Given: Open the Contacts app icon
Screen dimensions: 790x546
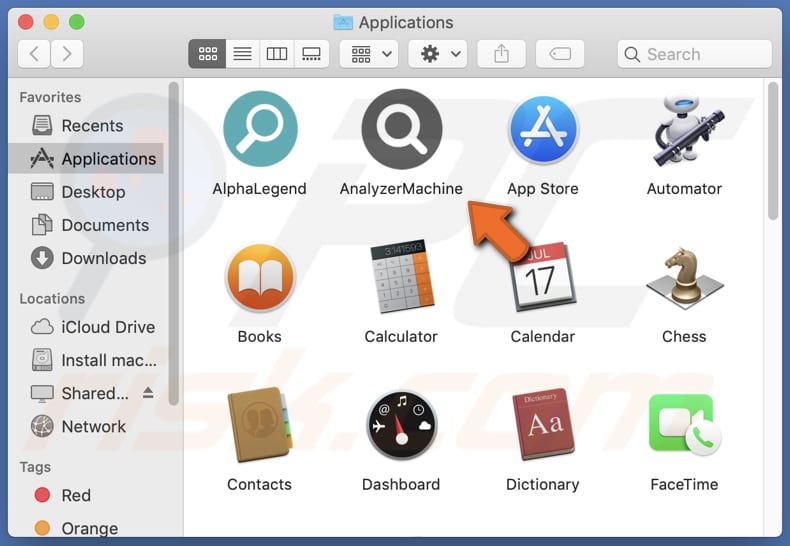Looking at the screenshot, I should point(259,424).
